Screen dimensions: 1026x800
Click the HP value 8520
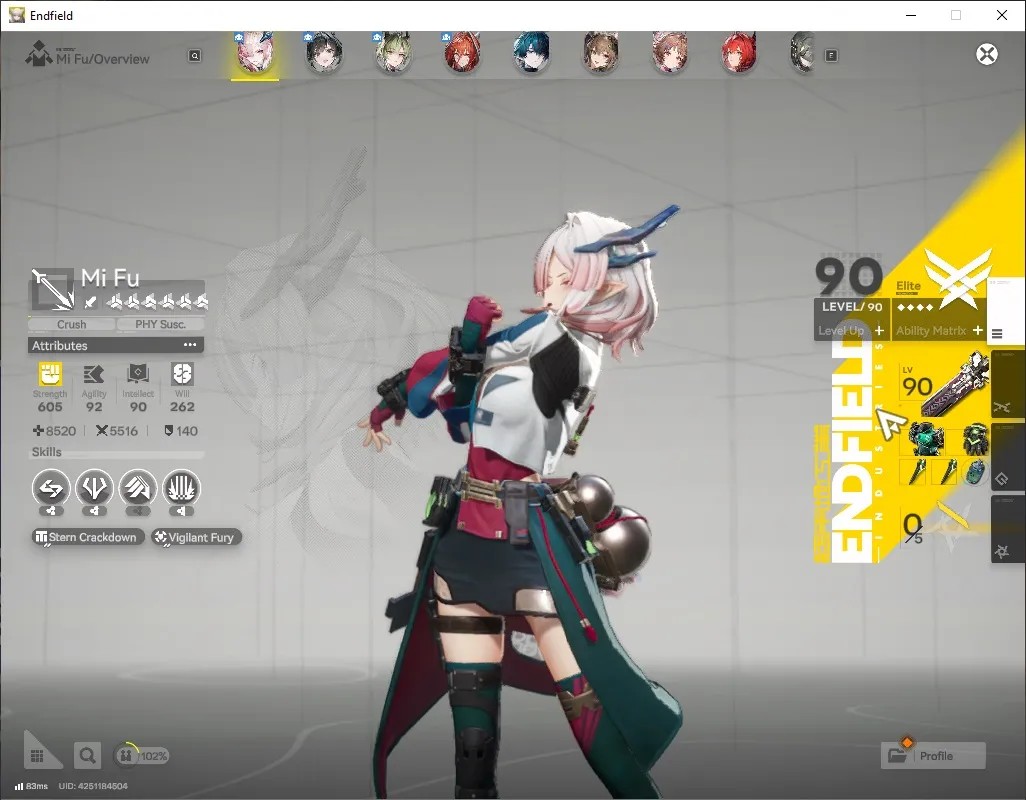55,431
